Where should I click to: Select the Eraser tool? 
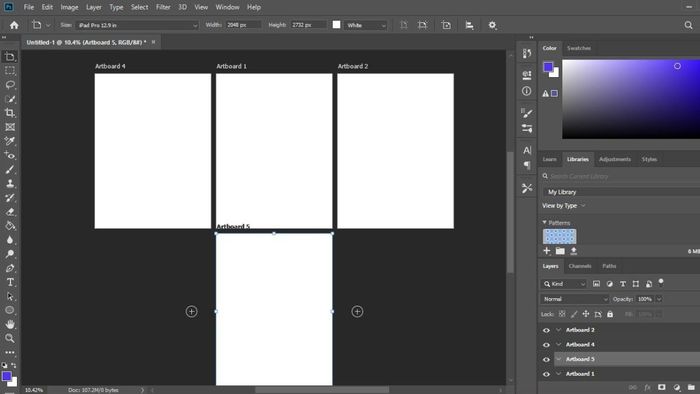[10, 212]
